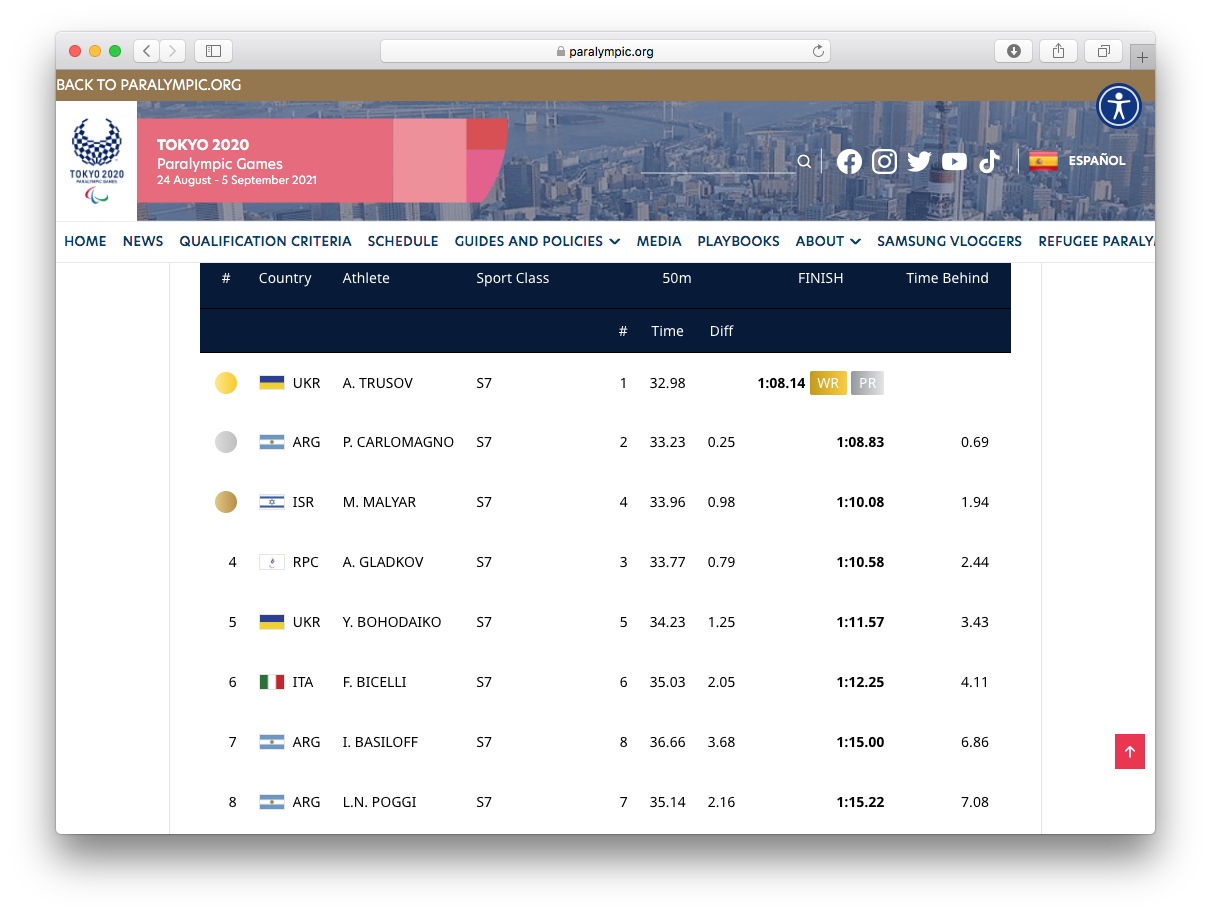Open the TikTok icon in header
1211x914 pixels.
989,161
